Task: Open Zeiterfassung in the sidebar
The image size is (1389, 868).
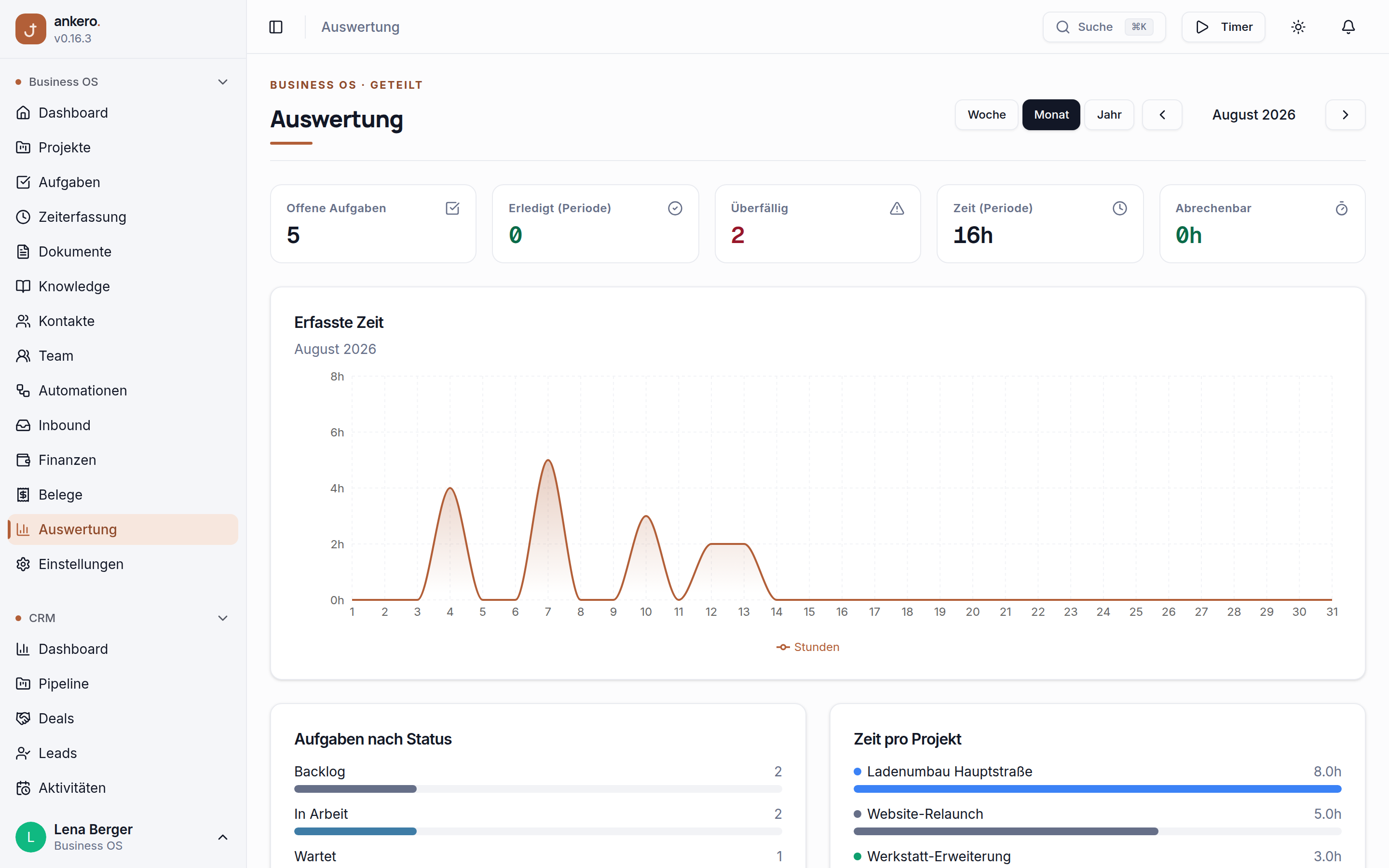Action: [x=123, y=217]
